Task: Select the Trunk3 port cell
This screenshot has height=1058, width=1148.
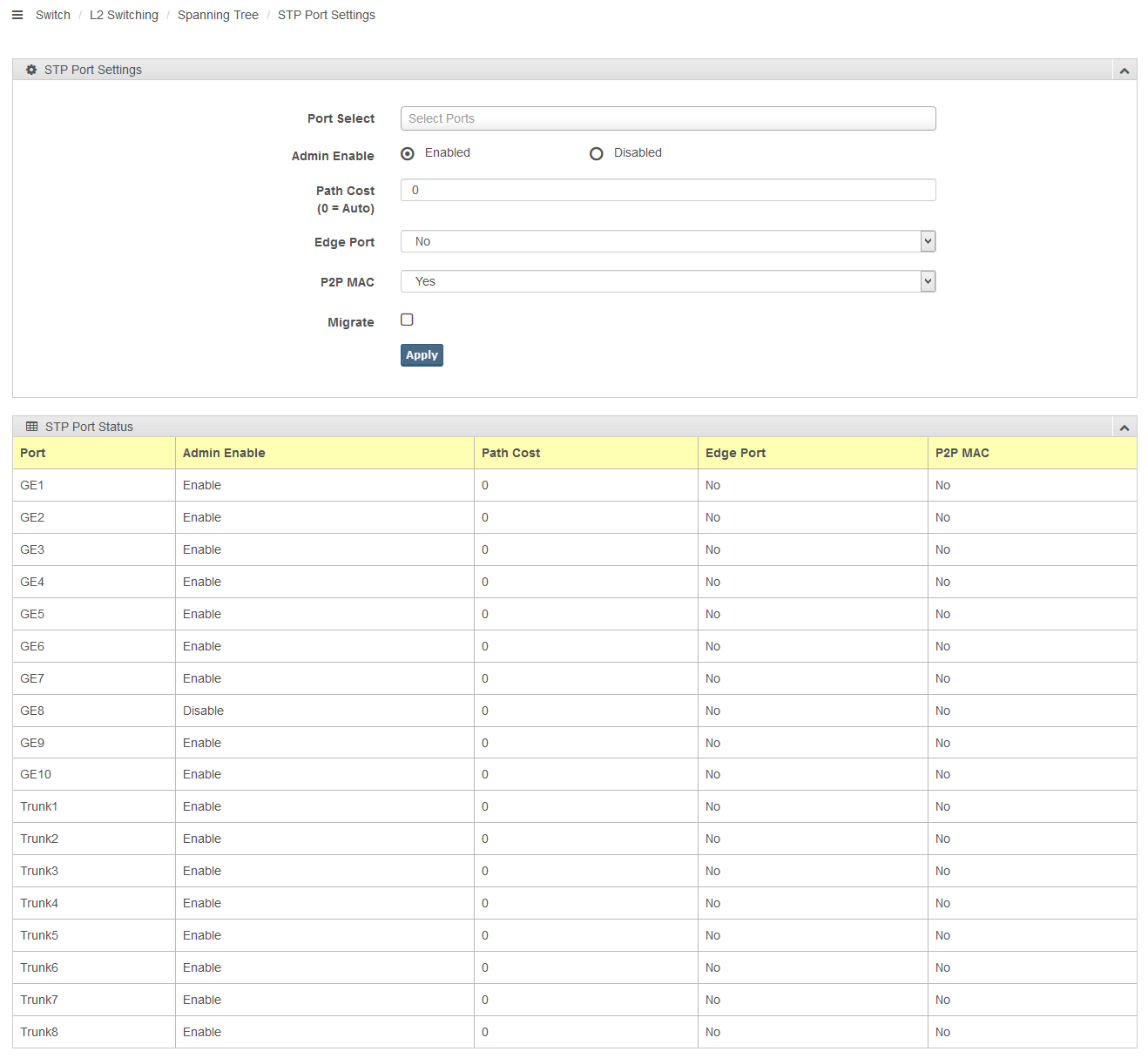Action: (94, 871)
